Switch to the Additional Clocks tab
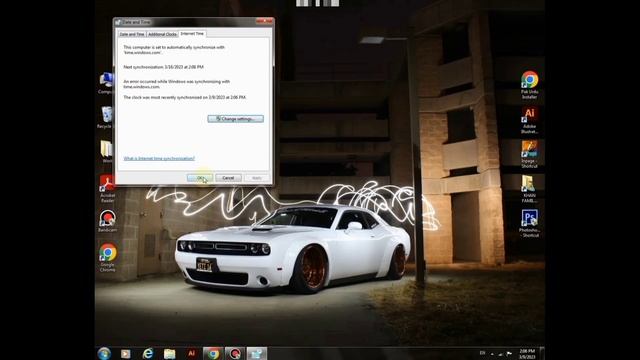 tap(162, 34)
